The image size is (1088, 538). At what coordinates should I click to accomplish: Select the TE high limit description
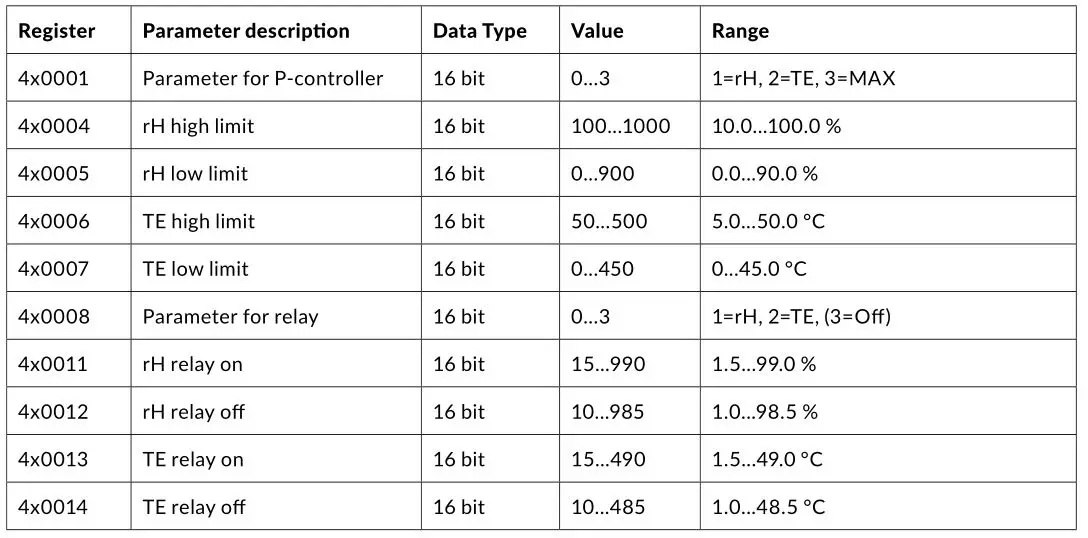click(199, 221)
